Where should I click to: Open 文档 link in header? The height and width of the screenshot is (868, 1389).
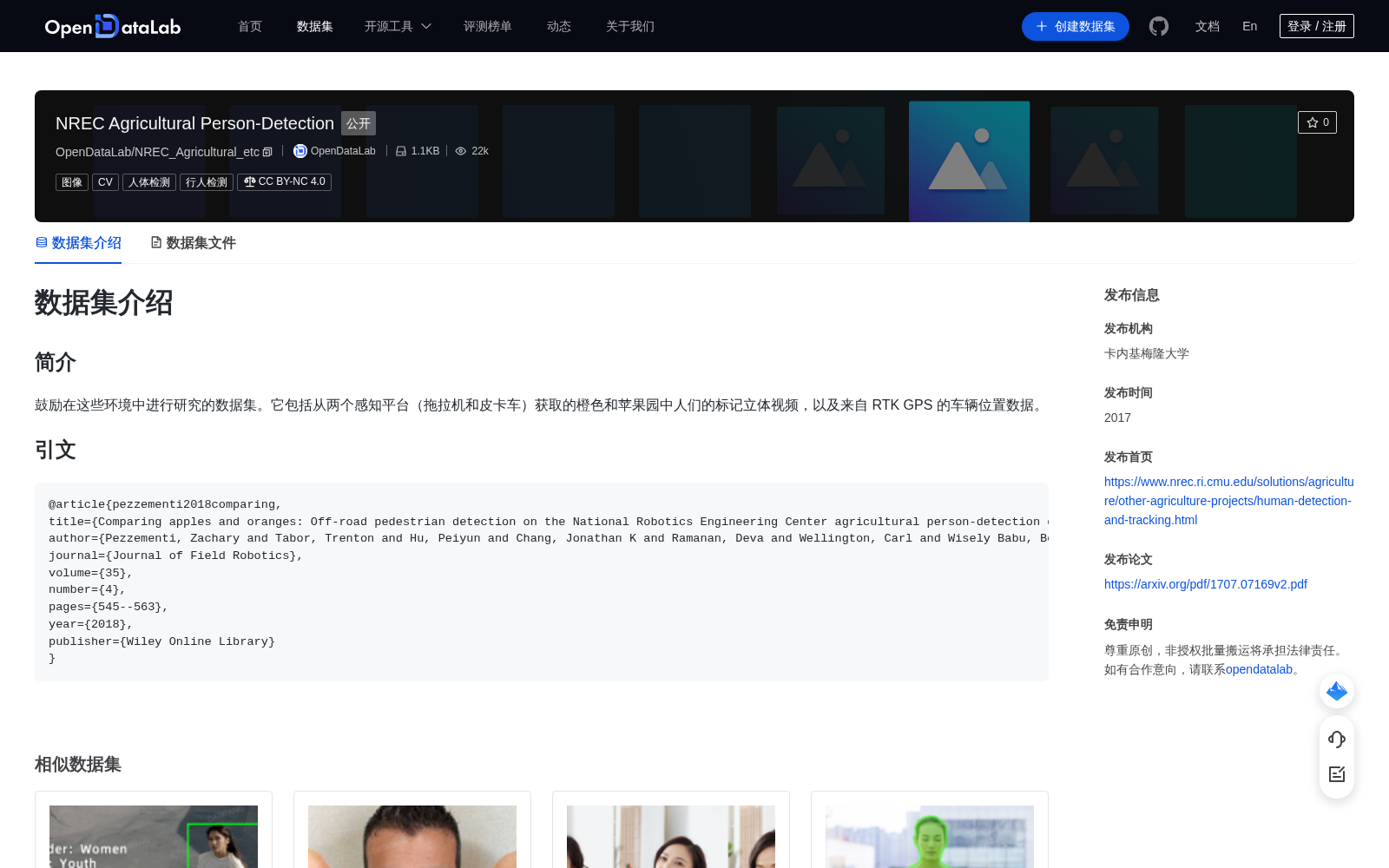pos(1208,26)
